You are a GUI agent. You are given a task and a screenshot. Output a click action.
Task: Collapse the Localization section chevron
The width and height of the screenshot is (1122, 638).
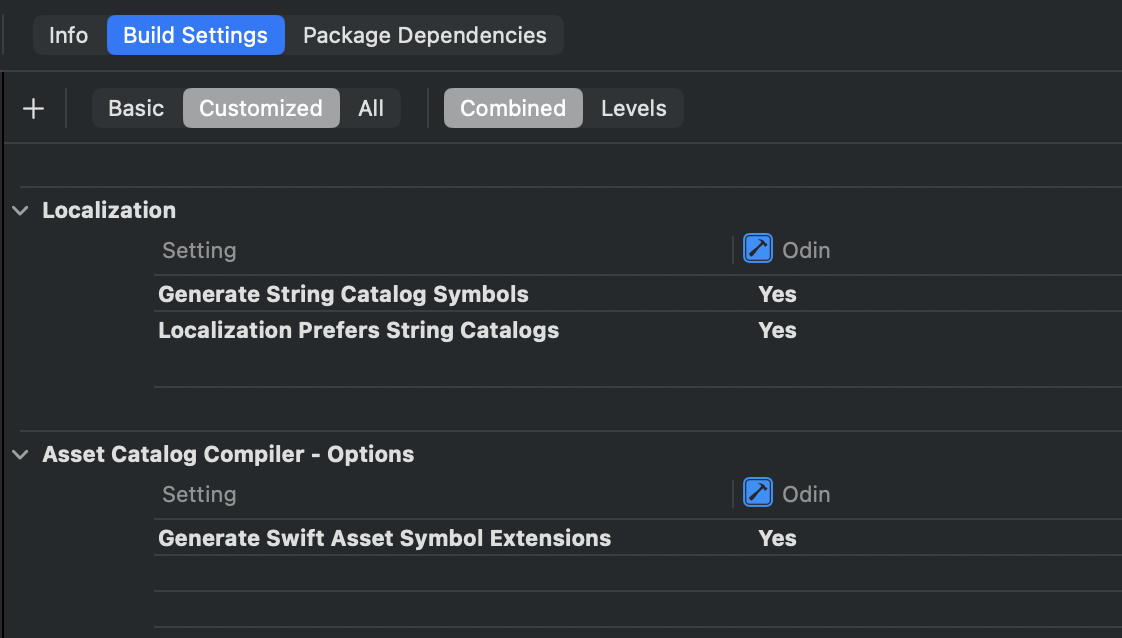pyautogui.click(x=20, y=210)
